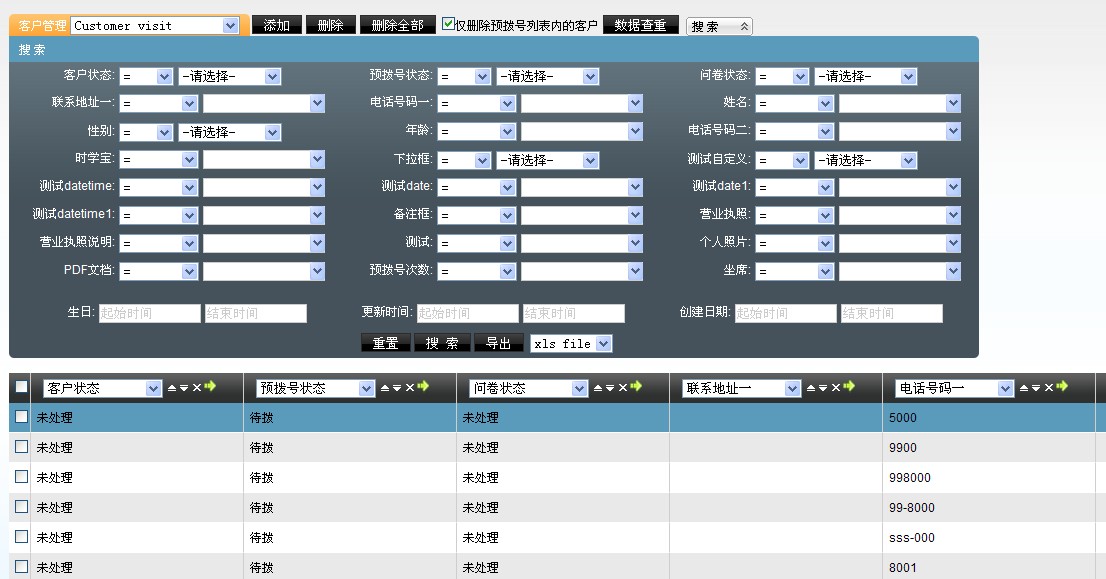1106x579 pixels.
Task: Sort 电话号码一 column ascending with up arrow
Action: click(x=1023, y=388)
